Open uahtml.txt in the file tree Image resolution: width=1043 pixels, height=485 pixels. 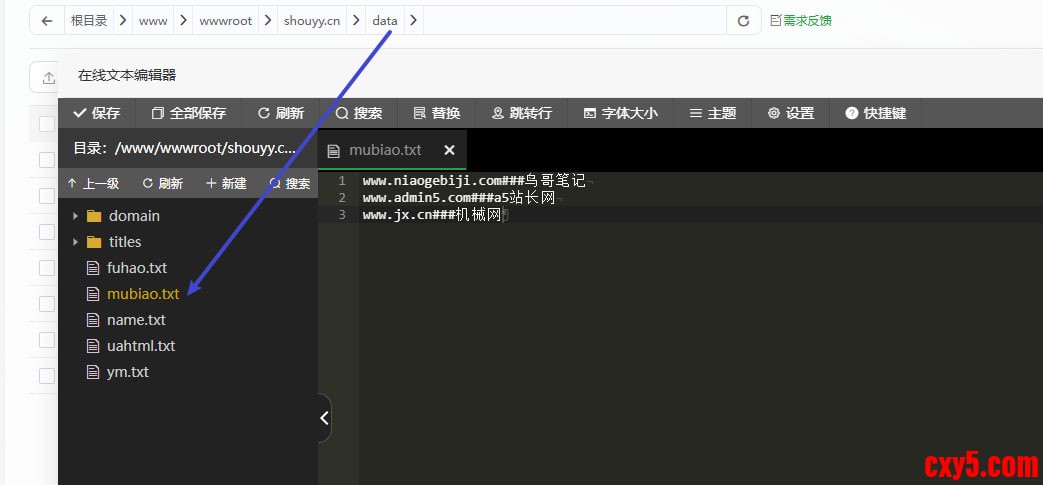tap(141, 345)
